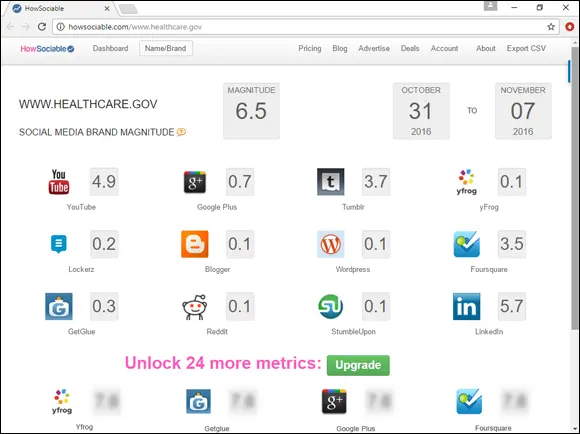
Task: Click the Foursquare score 3.5
Action: pyautogui.click(x=512, y=244)
